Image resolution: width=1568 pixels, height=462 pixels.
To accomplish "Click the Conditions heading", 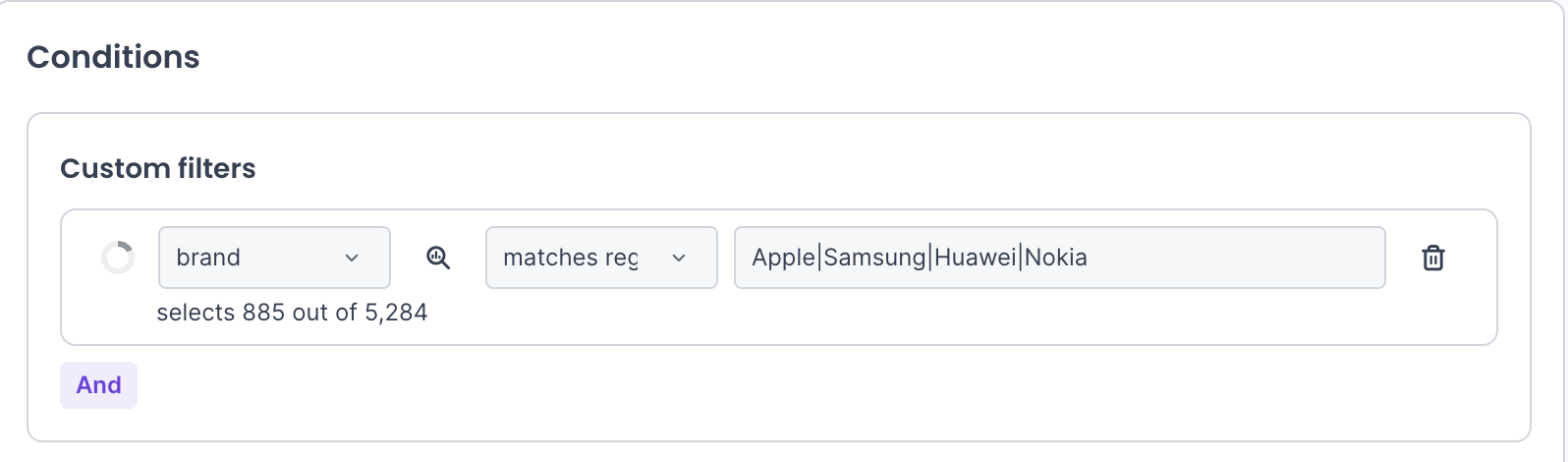I will tap(113, 57).
